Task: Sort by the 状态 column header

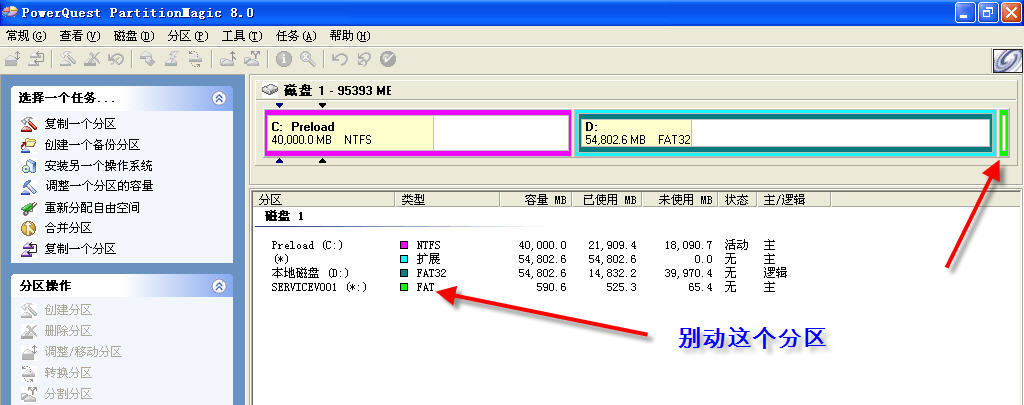Action: click(738, 200)
